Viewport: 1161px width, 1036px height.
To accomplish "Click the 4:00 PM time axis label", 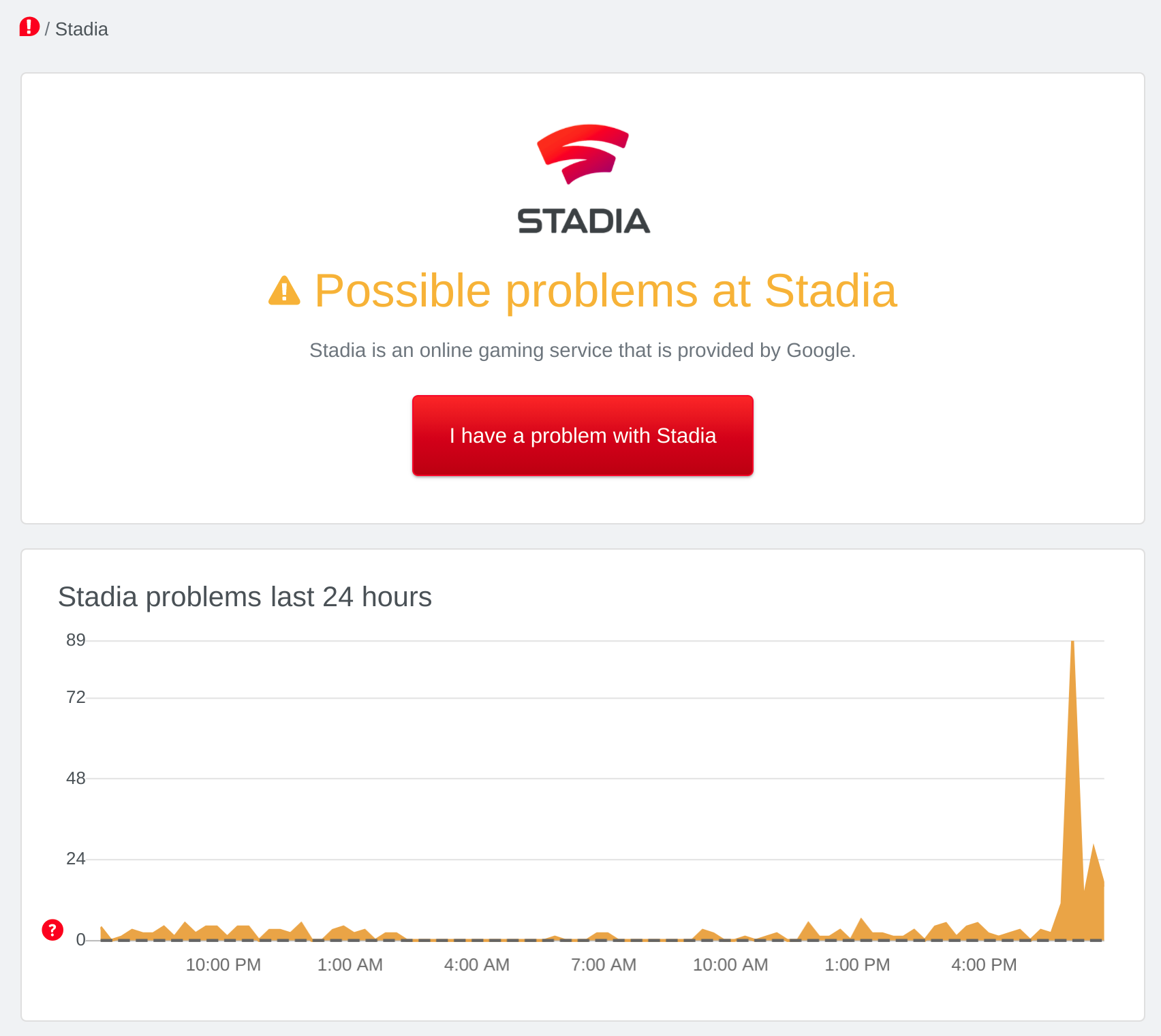I will [984, 964].
